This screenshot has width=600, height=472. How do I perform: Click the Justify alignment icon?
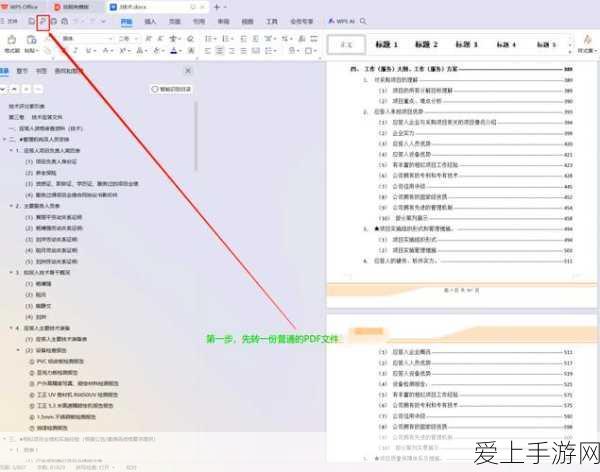tap(244, 51)
